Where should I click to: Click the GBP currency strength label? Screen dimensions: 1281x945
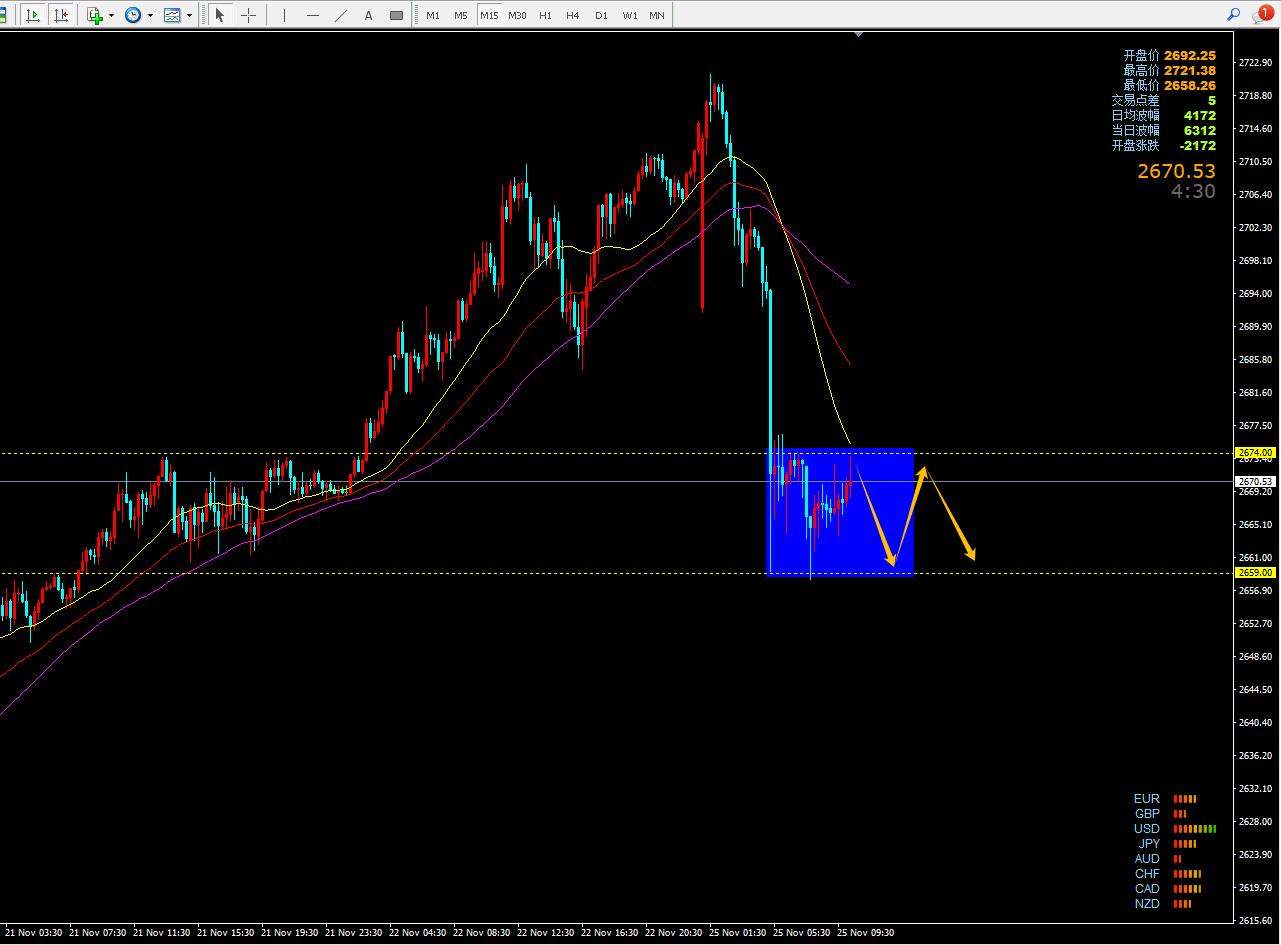[x=1147, y=814]
